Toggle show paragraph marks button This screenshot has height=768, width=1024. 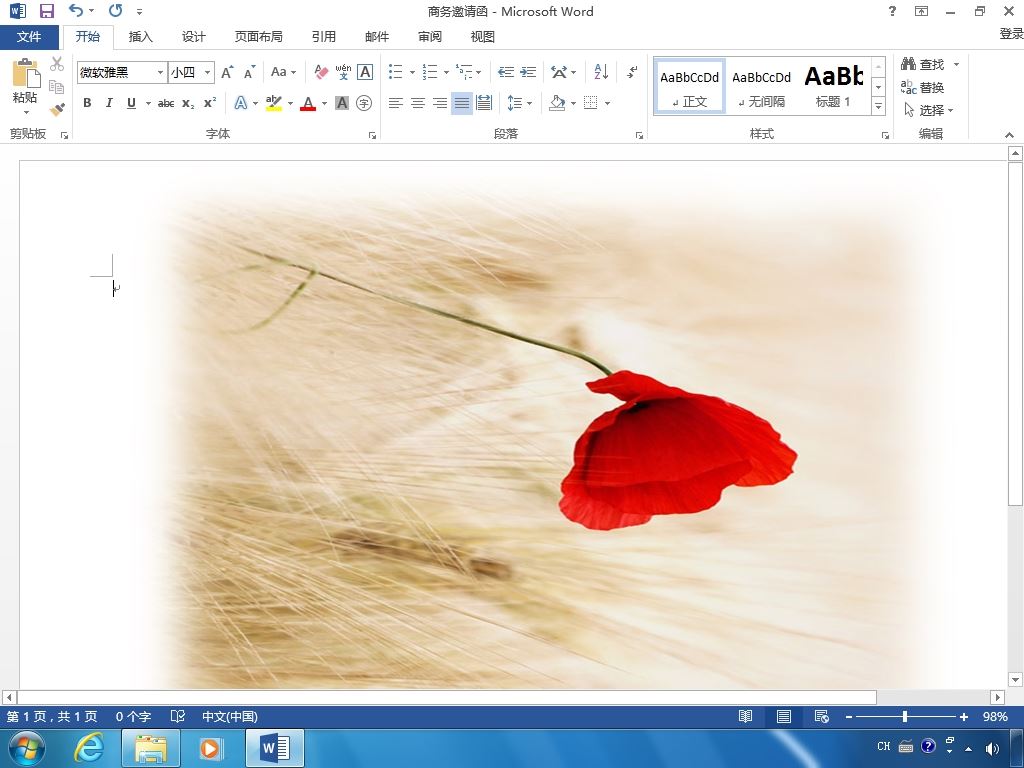click(632, 72)
